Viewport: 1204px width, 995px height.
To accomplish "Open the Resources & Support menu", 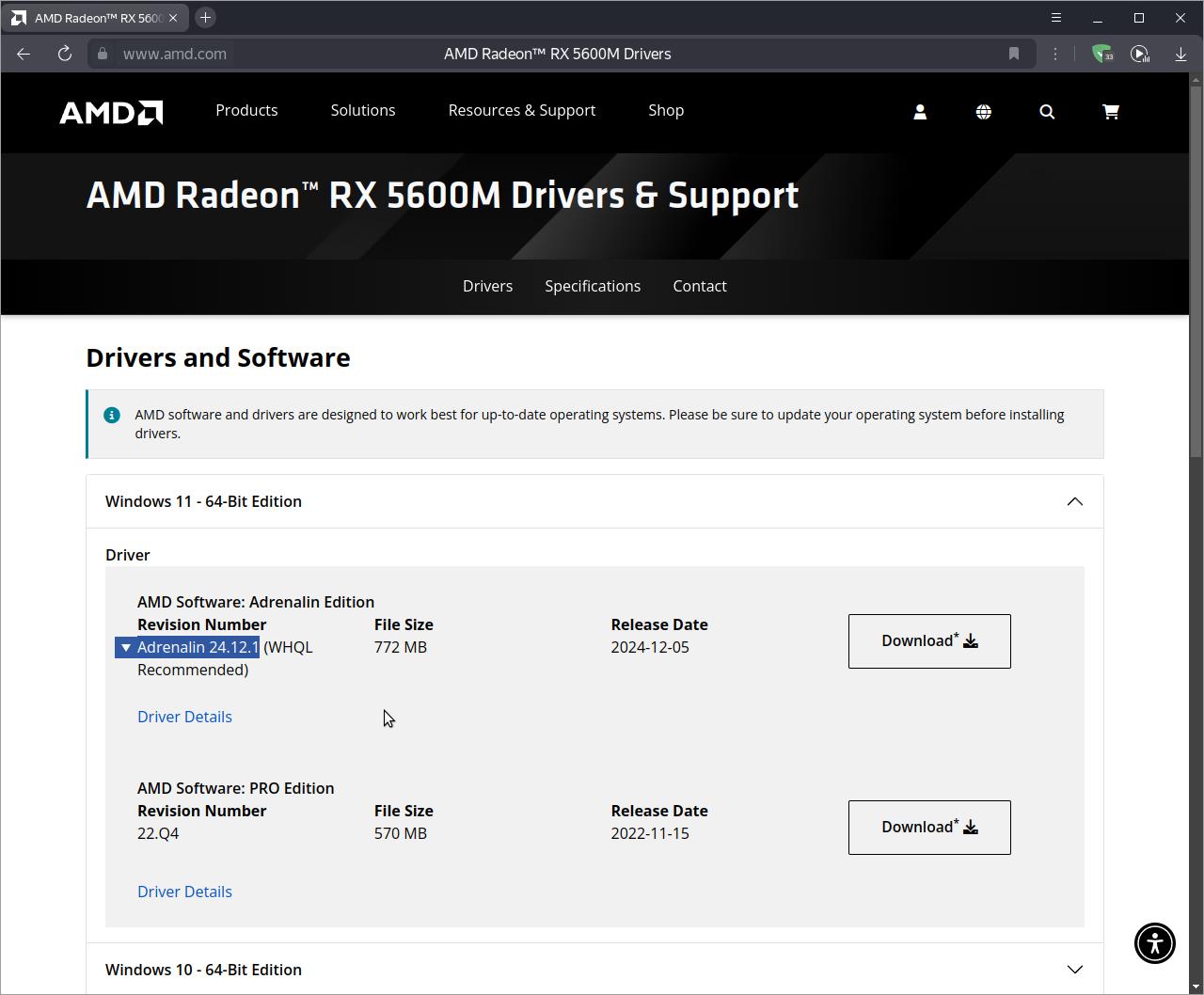I will [x=521, y=110].
